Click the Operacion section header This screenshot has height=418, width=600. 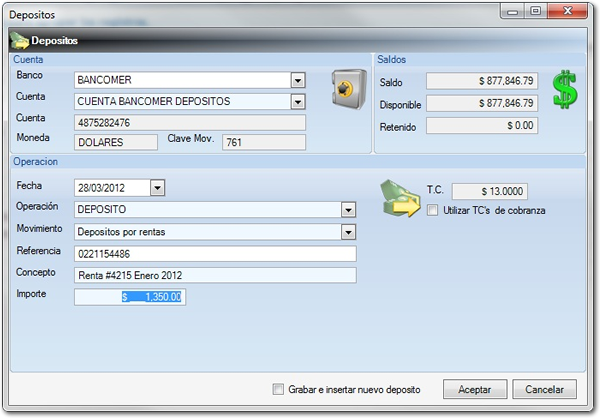36,162
